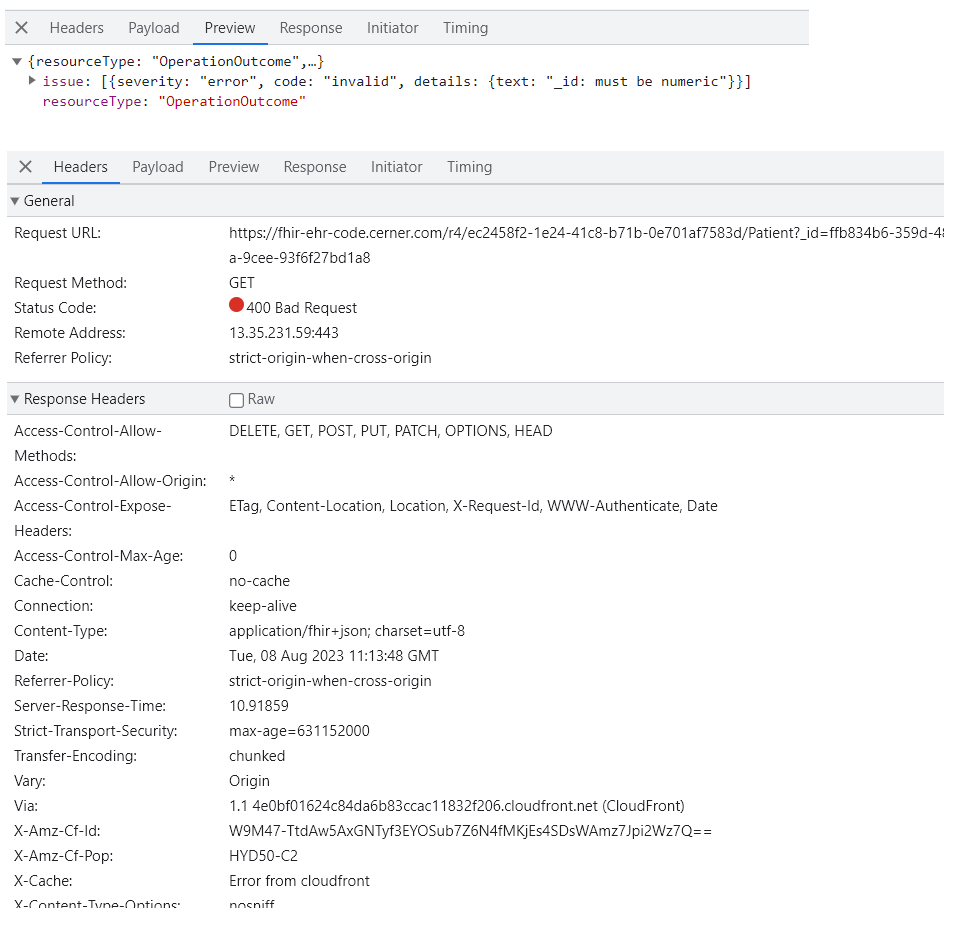967x927 pixels.
Task: Select the 400 Bad Request status text
Action: click(x=300, y=307)
